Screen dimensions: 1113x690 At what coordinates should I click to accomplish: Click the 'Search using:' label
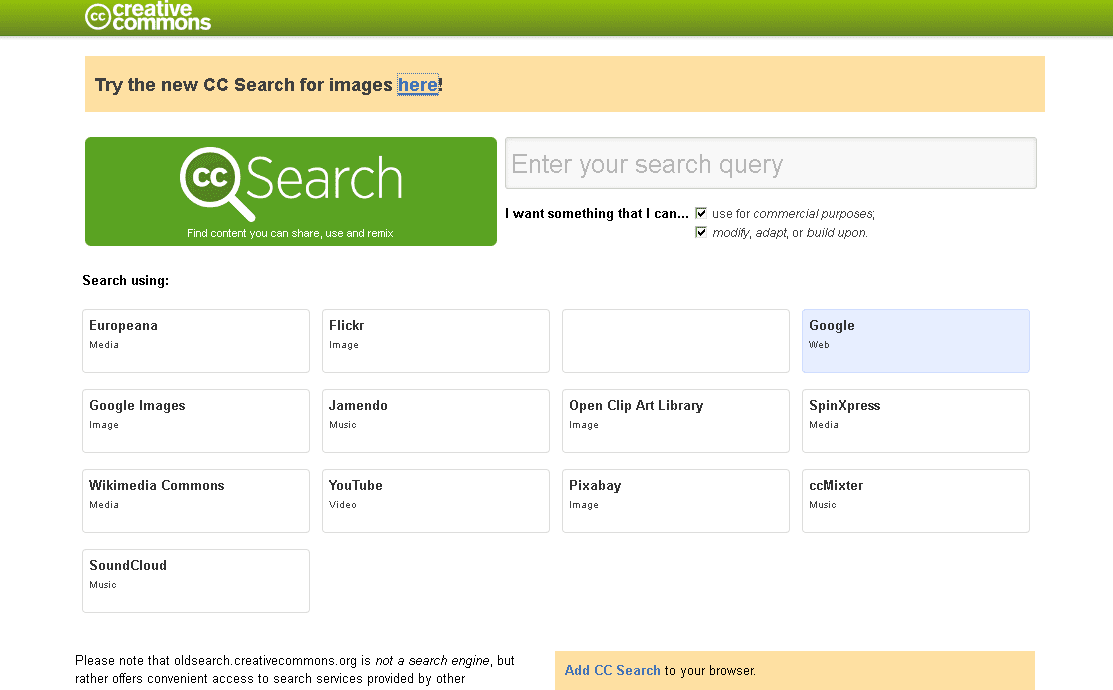pos(126,280)
